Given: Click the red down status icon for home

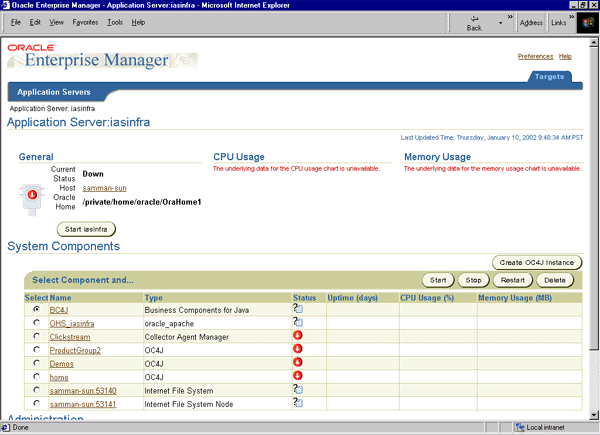Looking at the screenshot, I should coord(297,375).
